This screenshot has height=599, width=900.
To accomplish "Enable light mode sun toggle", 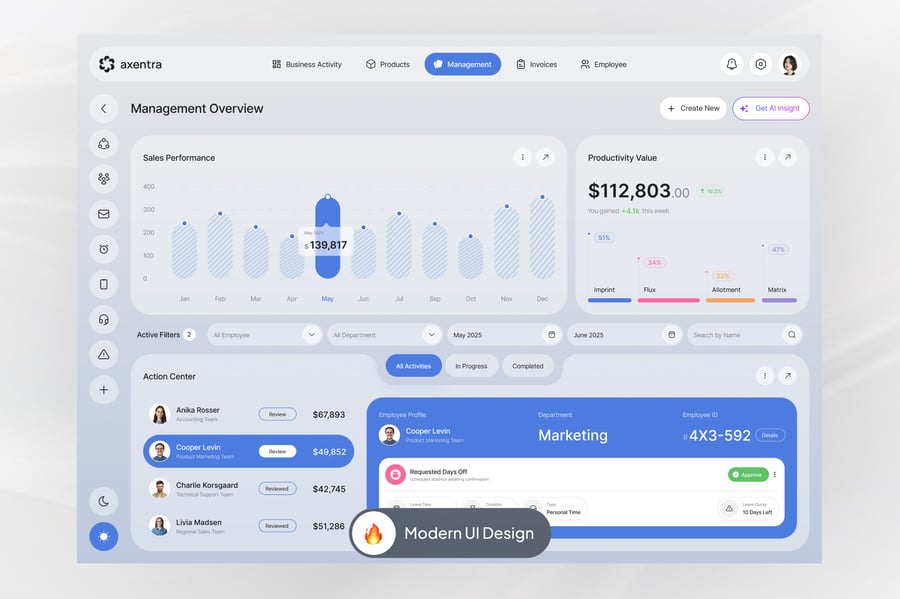I will (103, 536).
